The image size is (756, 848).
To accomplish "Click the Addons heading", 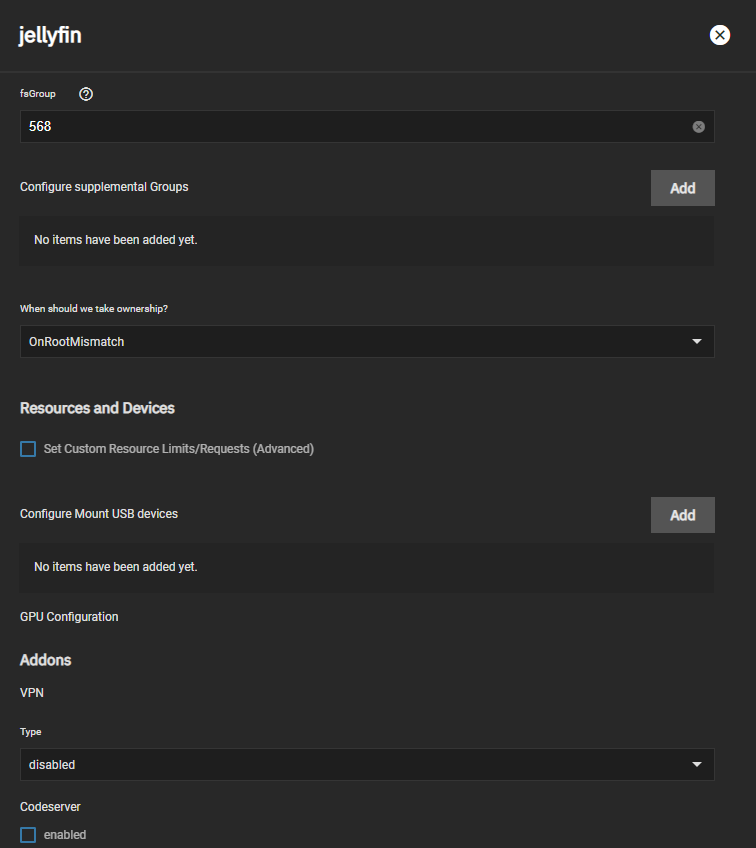I will [45, 660].
